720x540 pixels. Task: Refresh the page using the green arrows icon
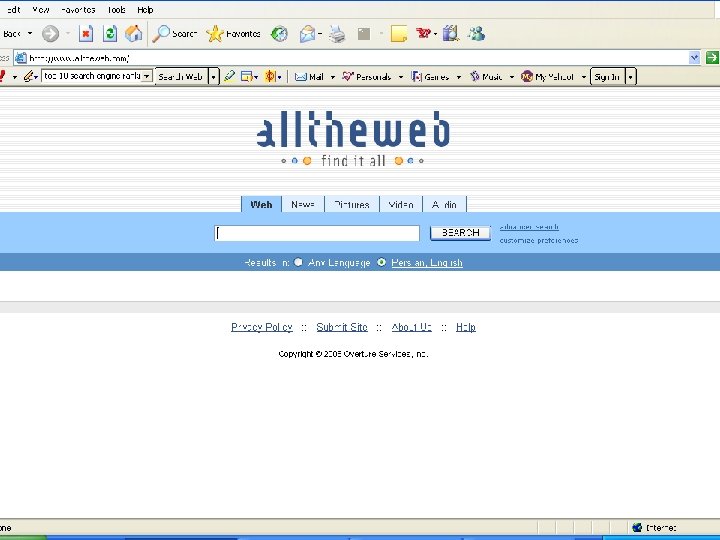110,34
